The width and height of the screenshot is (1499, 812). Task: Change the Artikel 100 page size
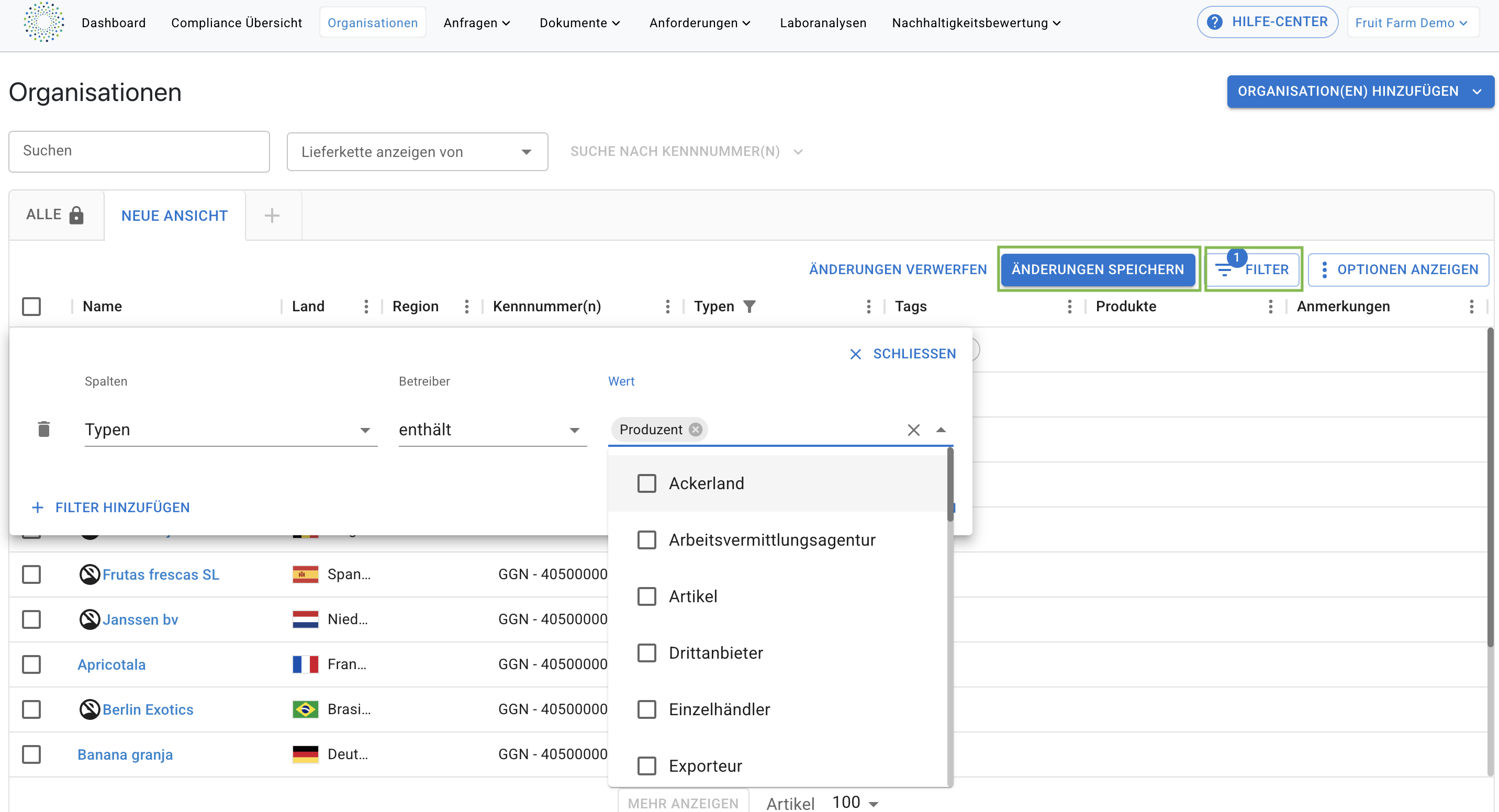(x=855, y=803)
